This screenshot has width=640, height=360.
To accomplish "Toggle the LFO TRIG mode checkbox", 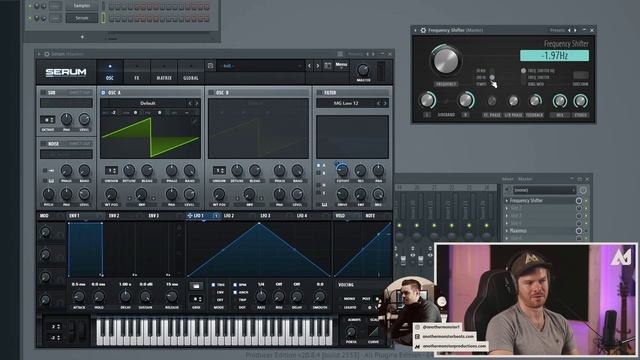I will pyautogui.click(x=213, y=285).
